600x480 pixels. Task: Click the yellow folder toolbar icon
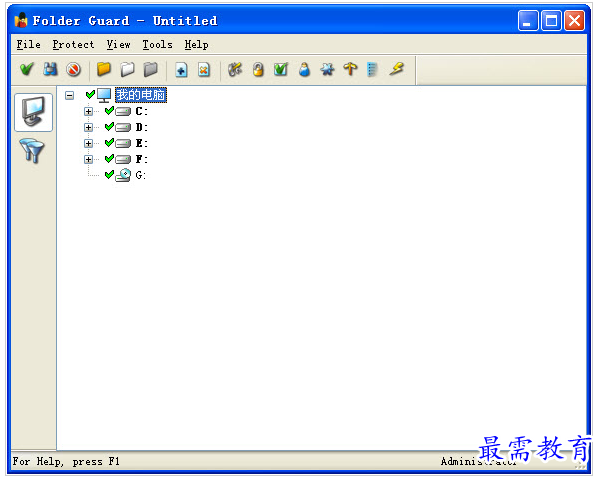click(x=104, y=69)
